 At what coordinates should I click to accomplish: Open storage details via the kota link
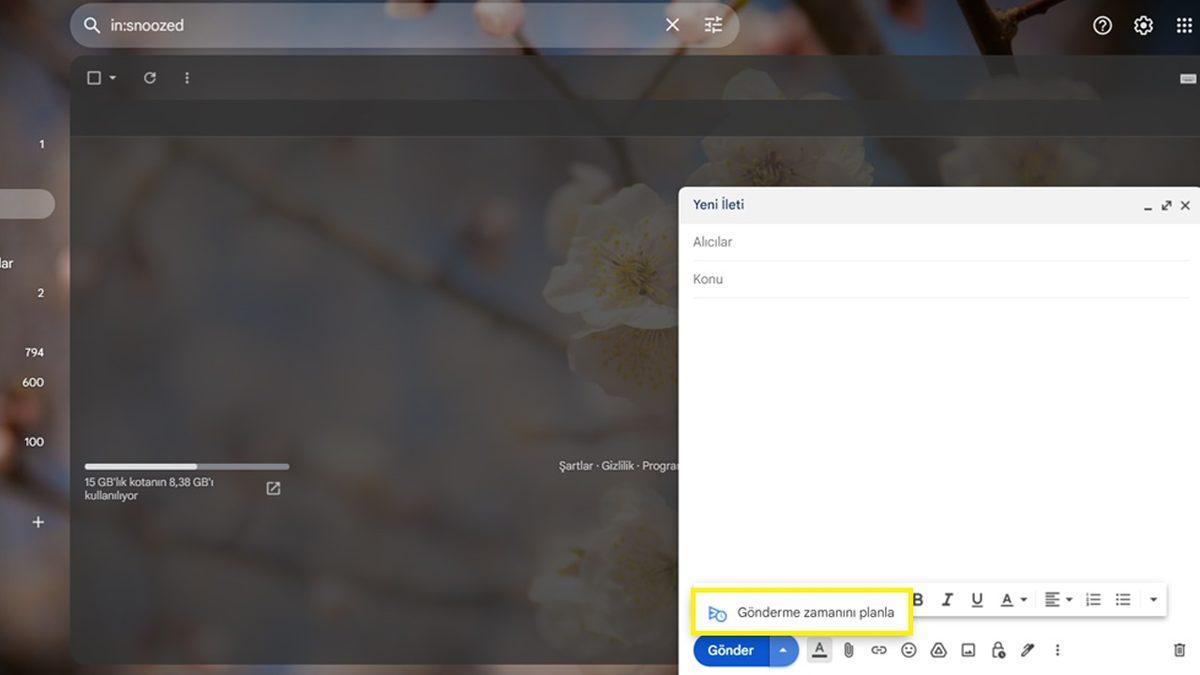(272, 488)
